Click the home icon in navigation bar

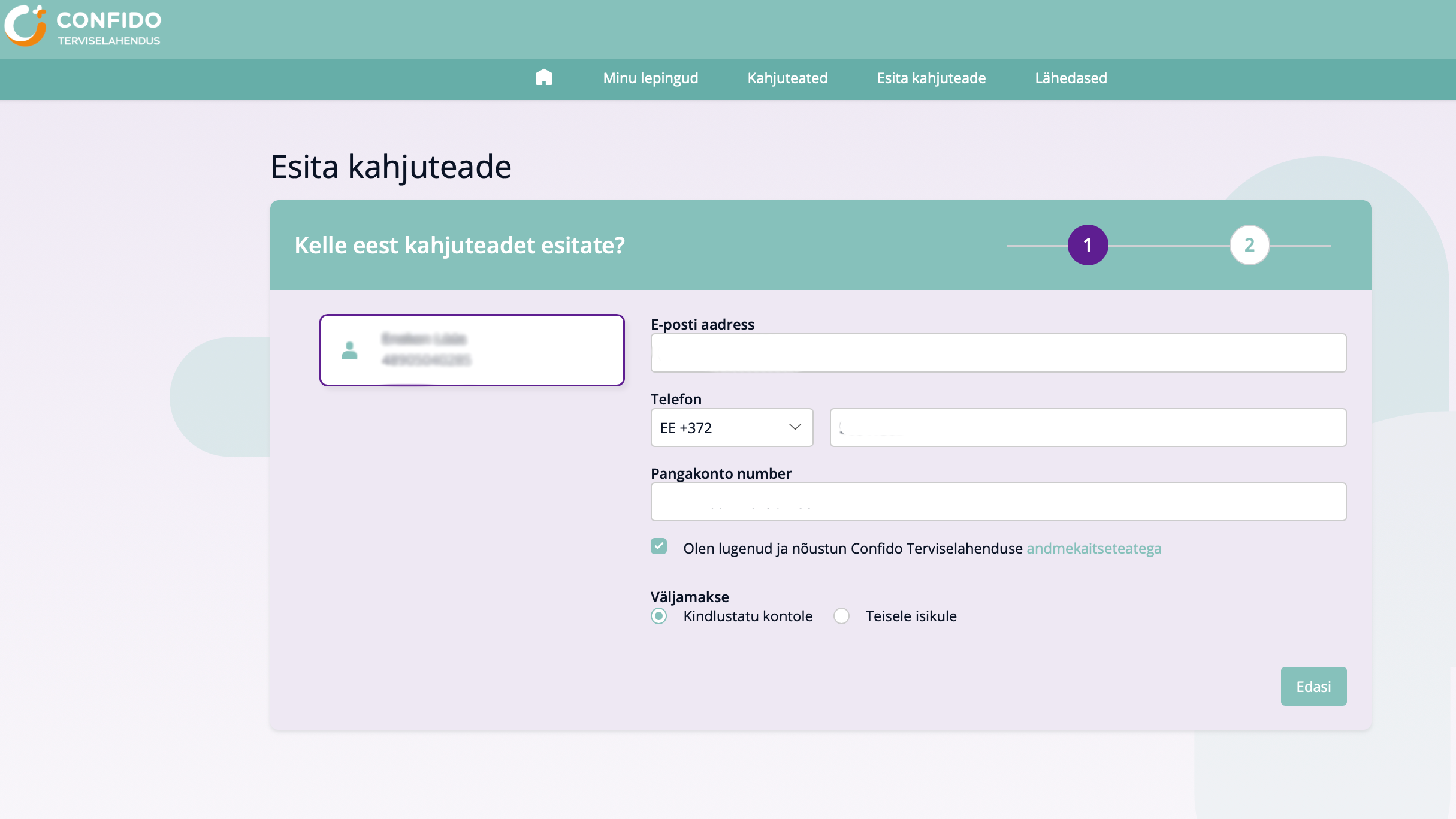(x=544, y=78)
